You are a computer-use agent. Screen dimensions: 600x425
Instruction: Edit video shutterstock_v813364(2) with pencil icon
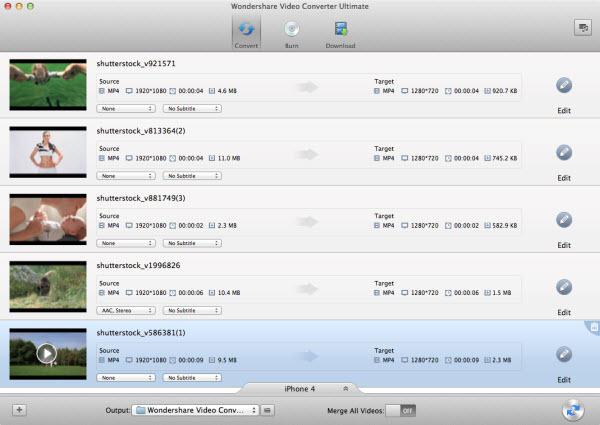click(564, 153)
